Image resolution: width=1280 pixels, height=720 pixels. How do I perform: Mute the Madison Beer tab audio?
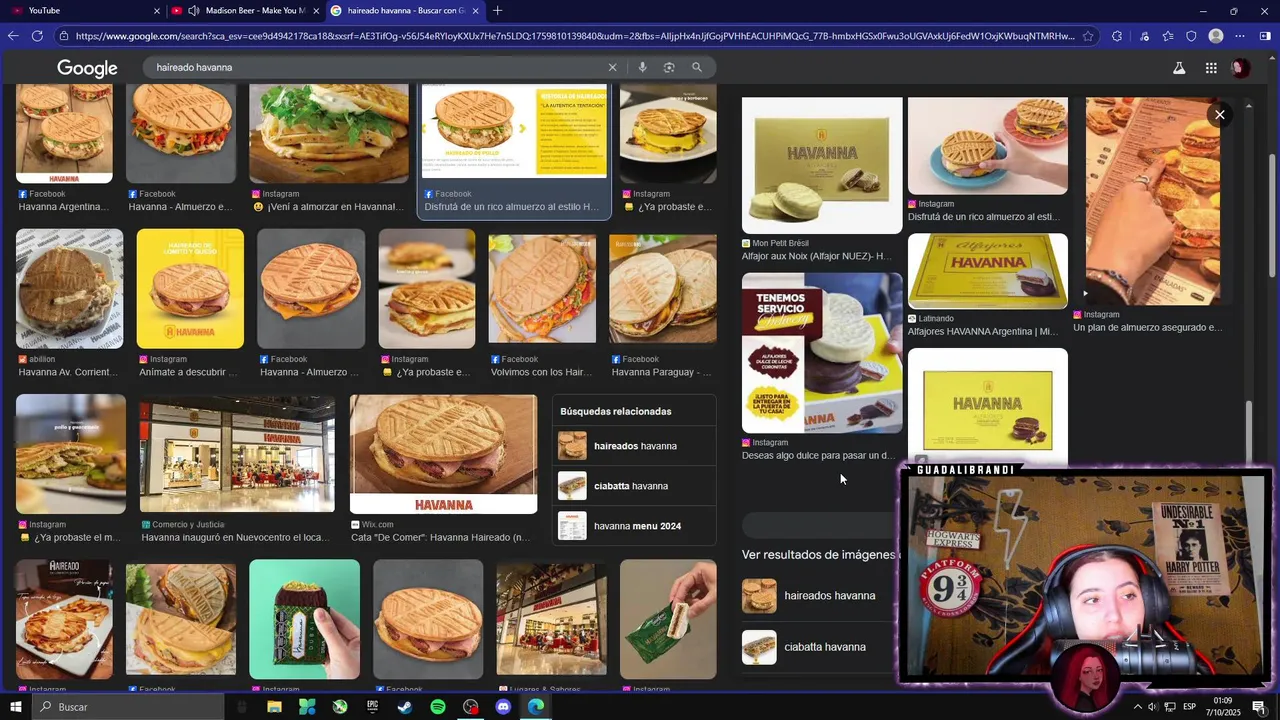pos(193,11)
